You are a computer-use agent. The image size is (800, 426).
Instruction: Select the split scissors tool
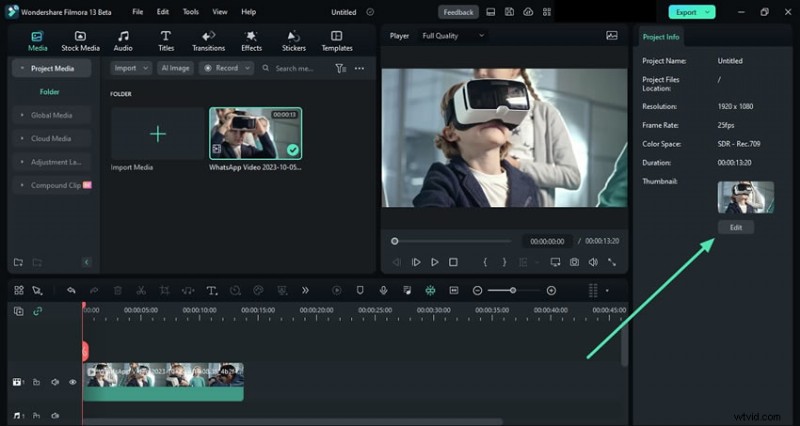(x=141, y=290)
